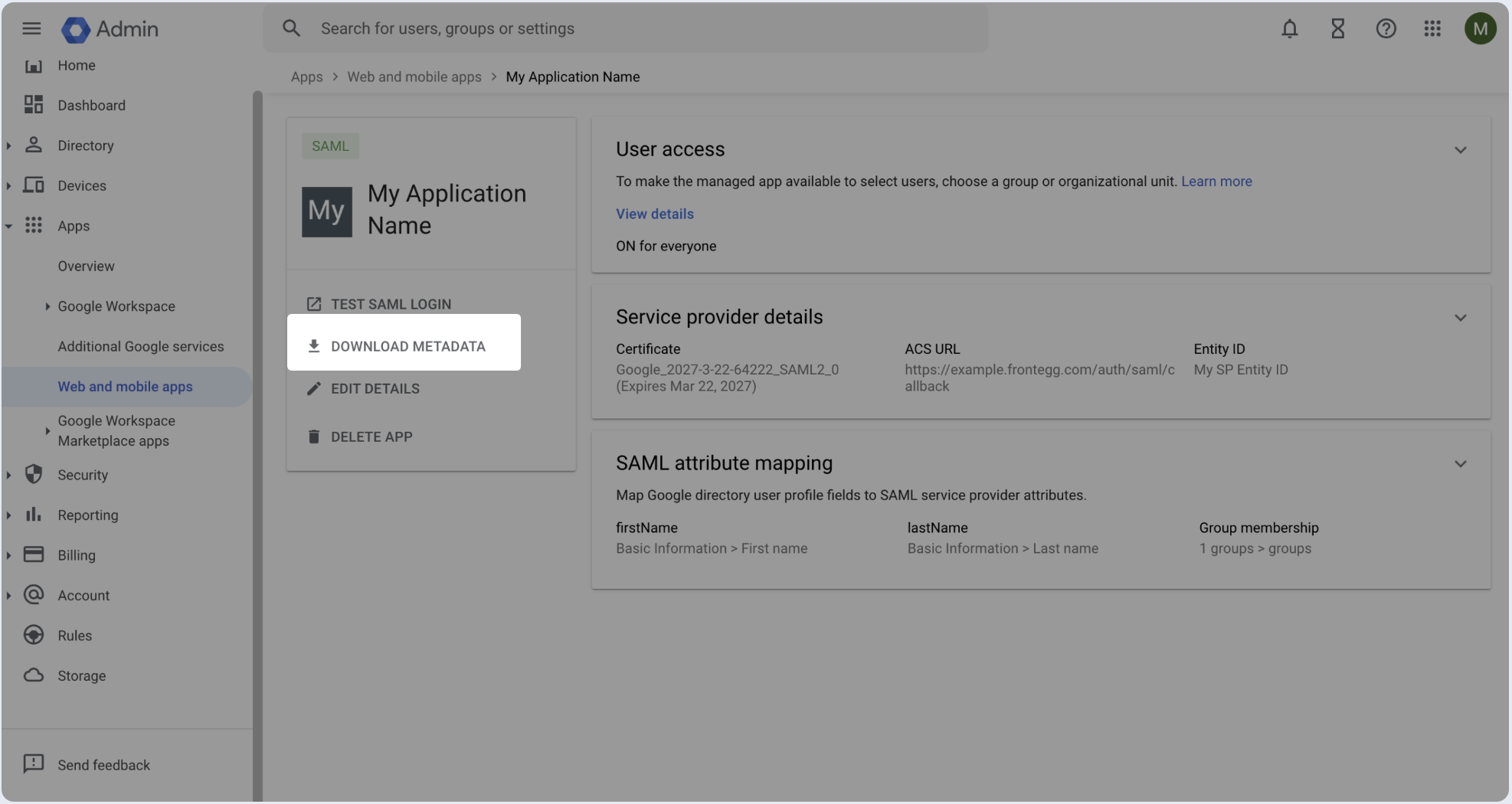
Task: Select Web and mobile apps menu item
Action: pos(125,387)
